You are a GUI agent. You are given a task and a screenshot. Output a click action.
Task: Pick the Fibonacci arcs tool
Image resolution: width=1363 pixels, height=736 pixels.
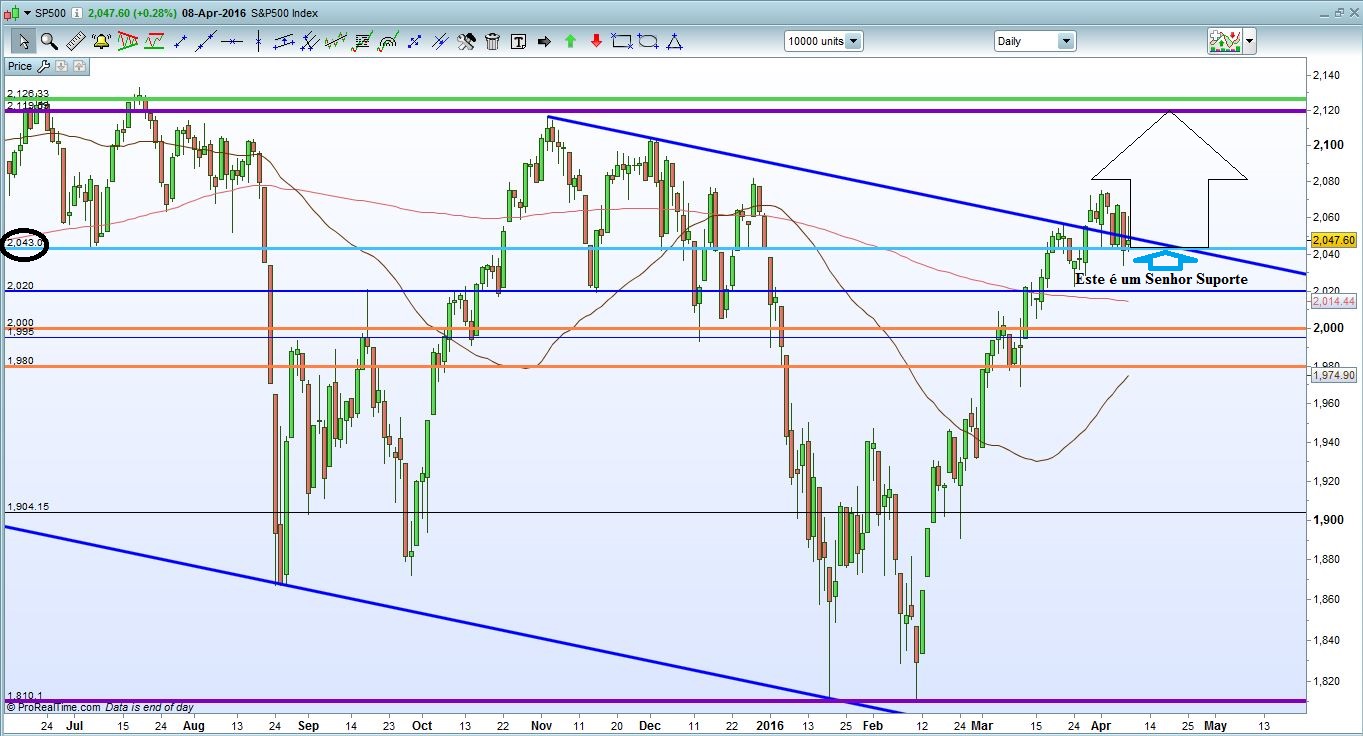point(388,41)
